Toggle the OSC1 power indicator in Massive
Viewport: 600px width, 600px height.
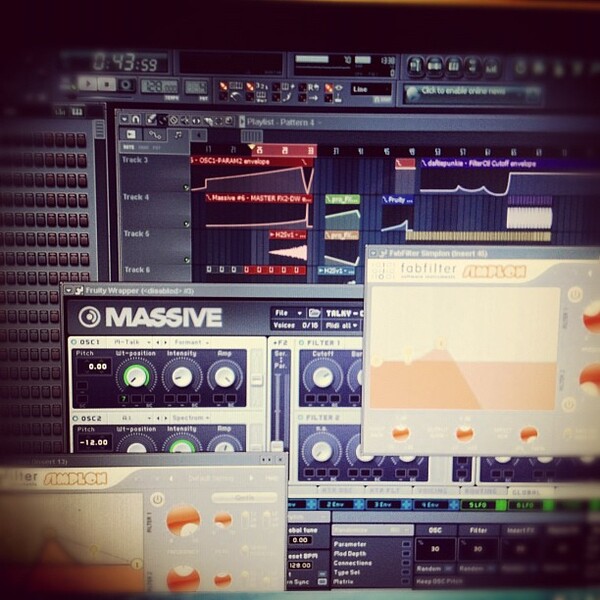74,342
